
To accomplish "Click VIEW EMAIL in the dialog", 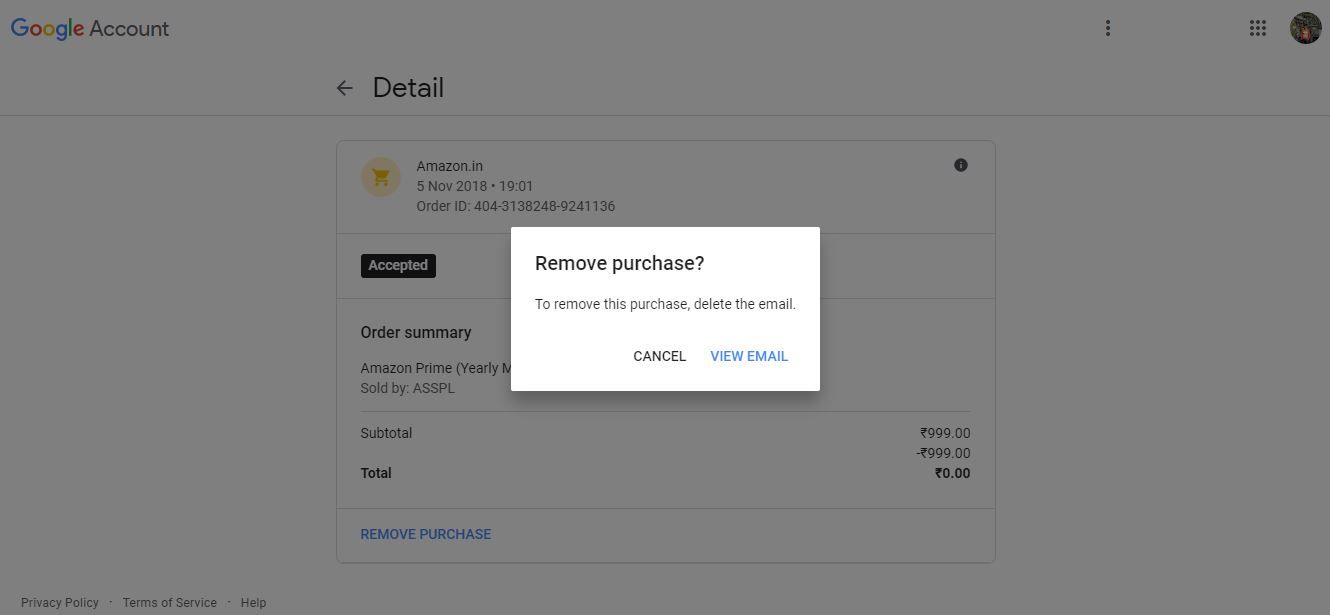I will click(x=749, y=356).
